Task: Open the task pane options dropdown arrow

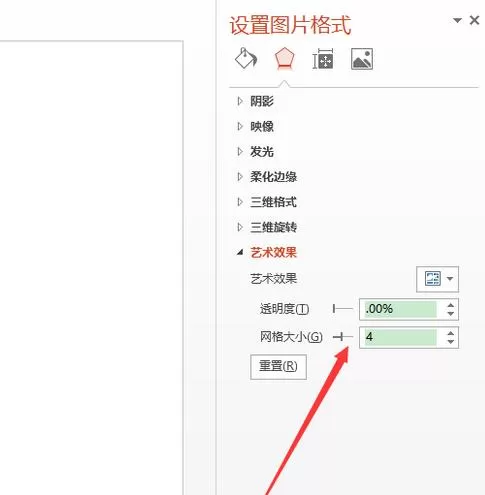Action: point(457,21)
